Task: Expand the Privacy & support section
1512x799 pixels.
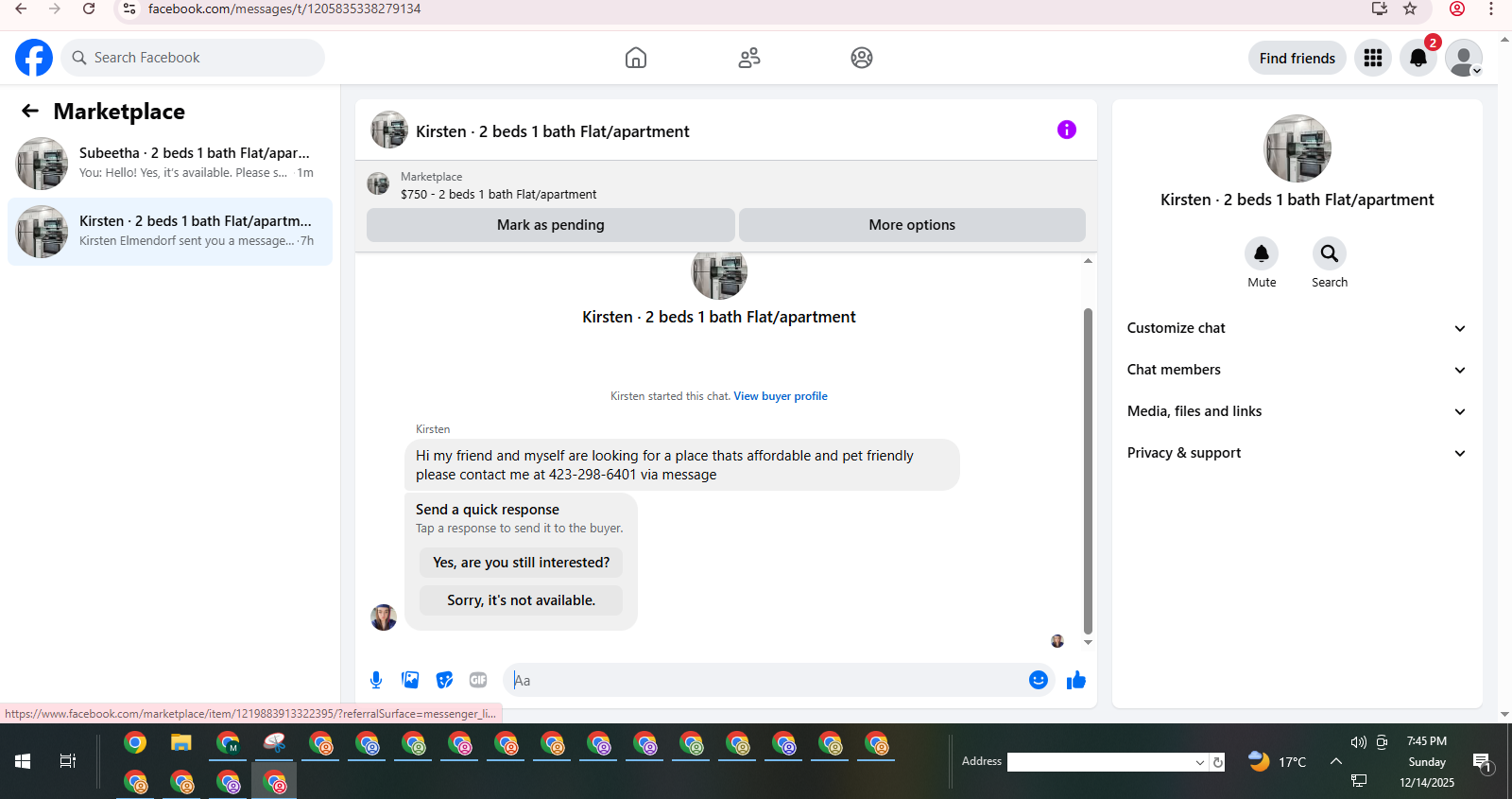Action: tap(1297, 453)
